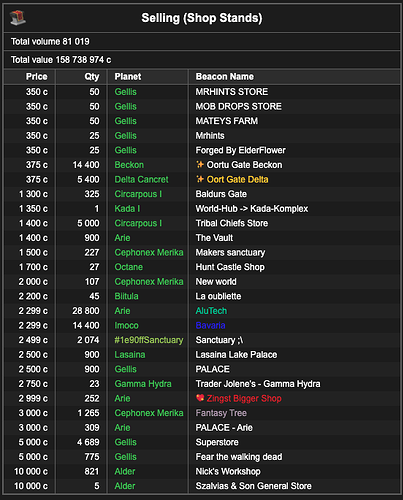Click price 1 700 c

33,267
